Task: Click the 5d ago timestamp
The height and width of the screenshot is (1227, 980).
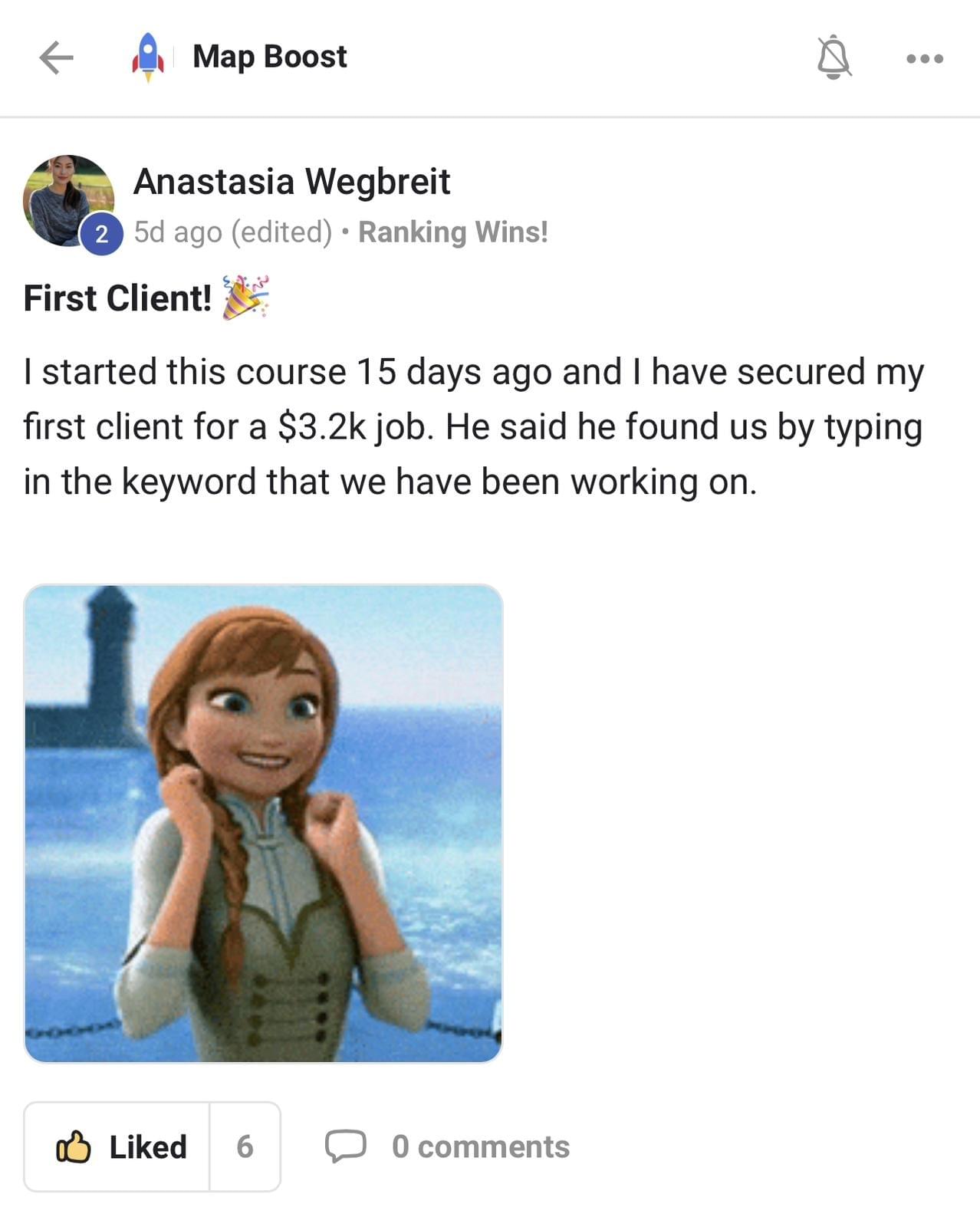Action: tap(178, 232)
